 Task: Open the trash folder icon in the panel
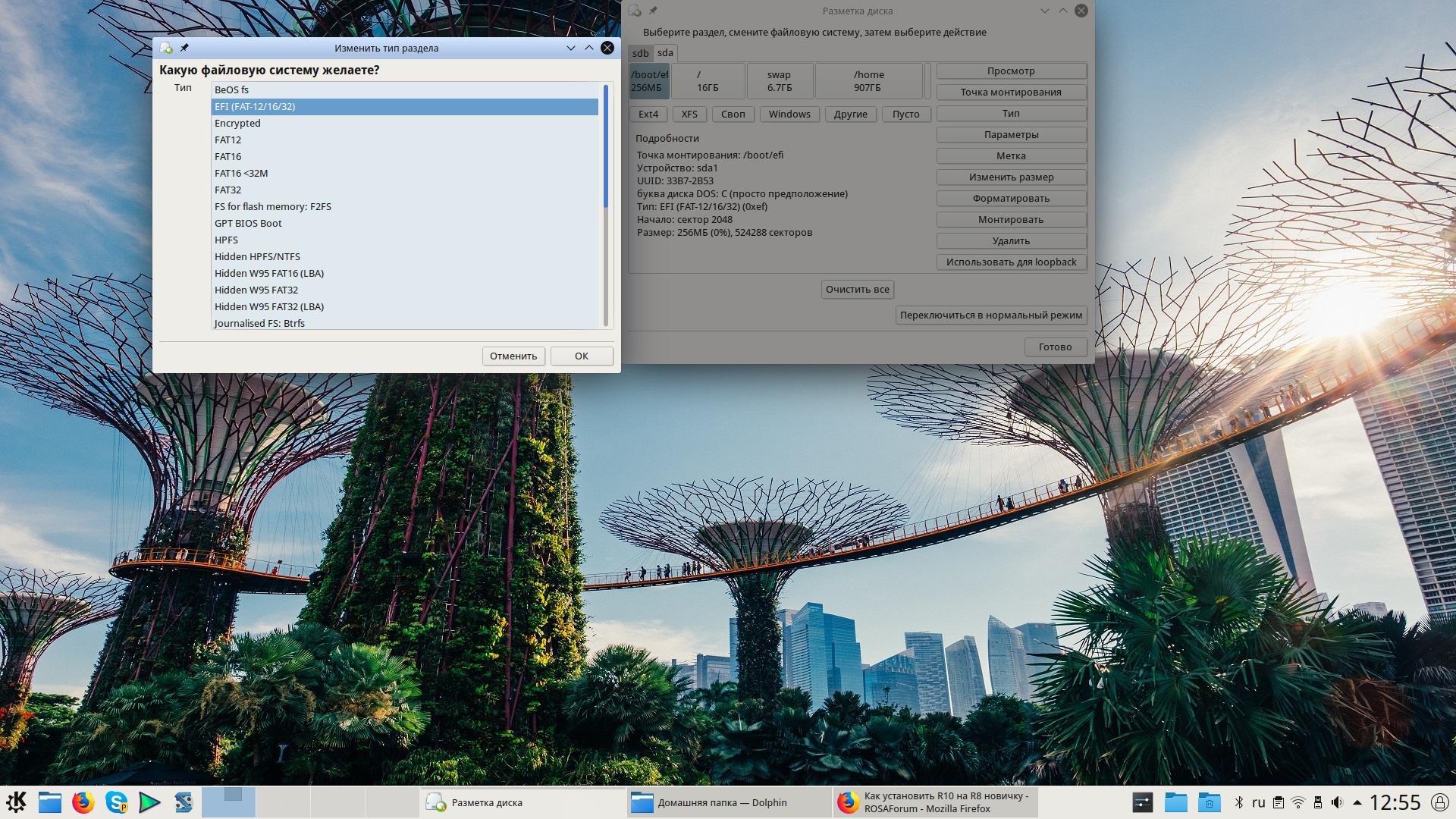pos(1209,802)
